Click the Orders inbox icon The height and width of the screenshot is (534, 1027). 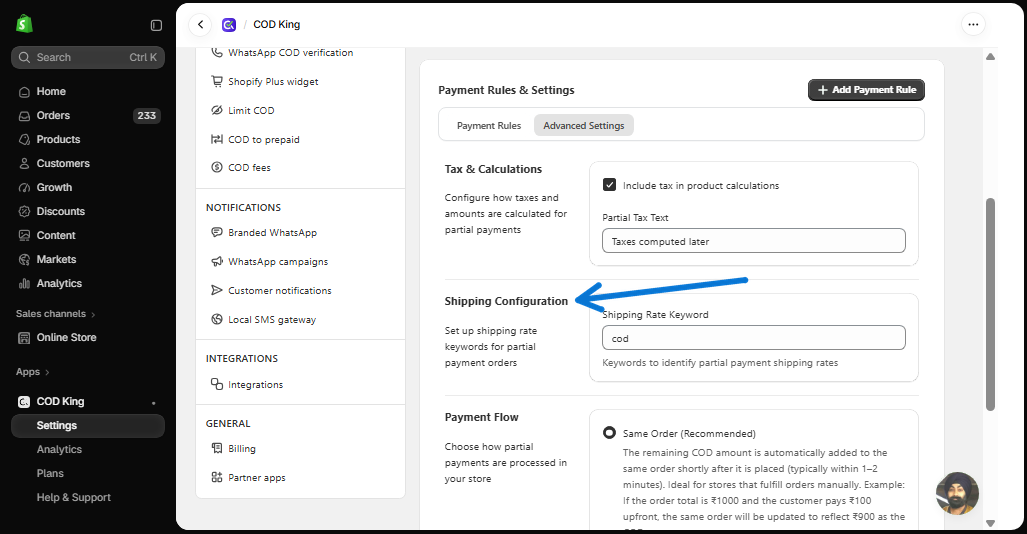pos(24,116)
